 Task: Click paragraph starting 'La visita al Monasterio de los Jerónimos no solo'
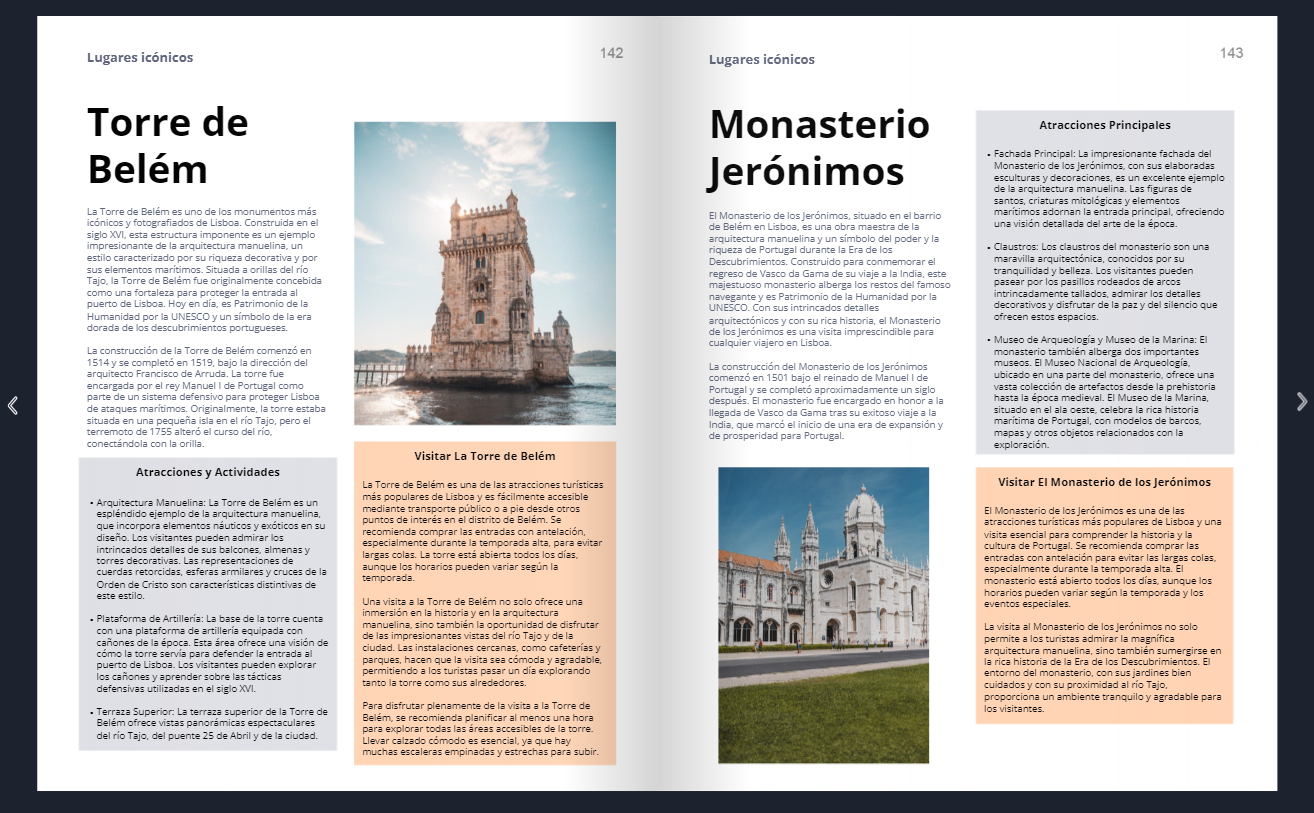pos(1105,667)
